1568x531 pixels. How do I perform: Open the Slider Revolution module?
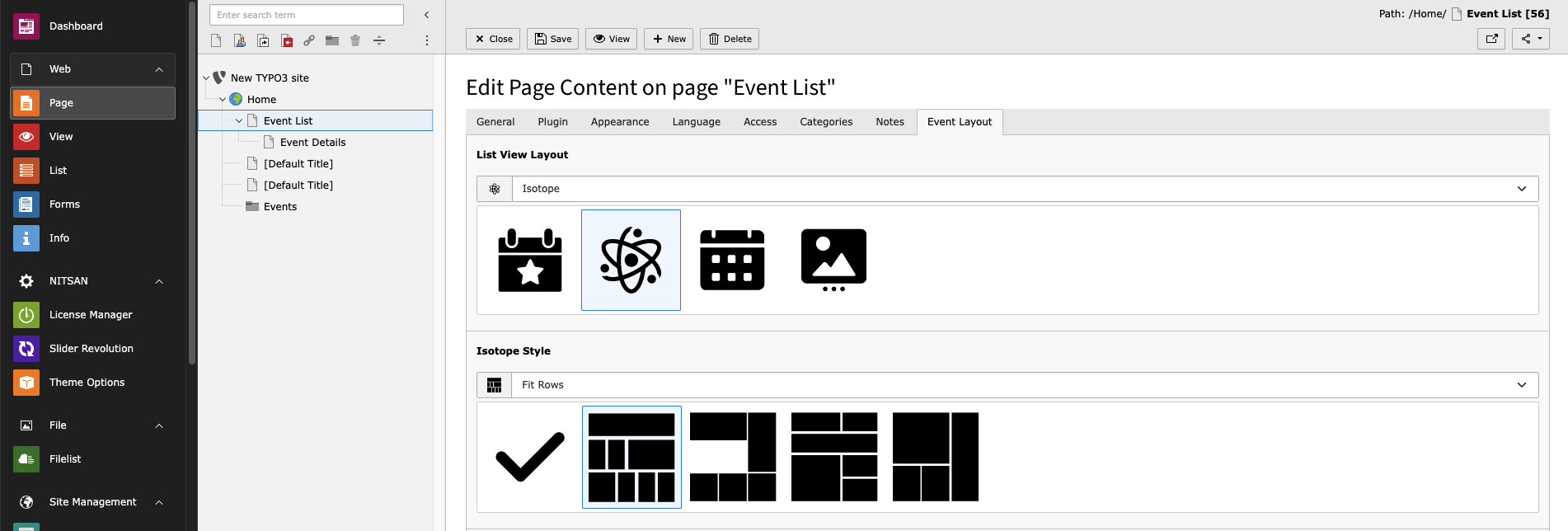tap(92, 349)
